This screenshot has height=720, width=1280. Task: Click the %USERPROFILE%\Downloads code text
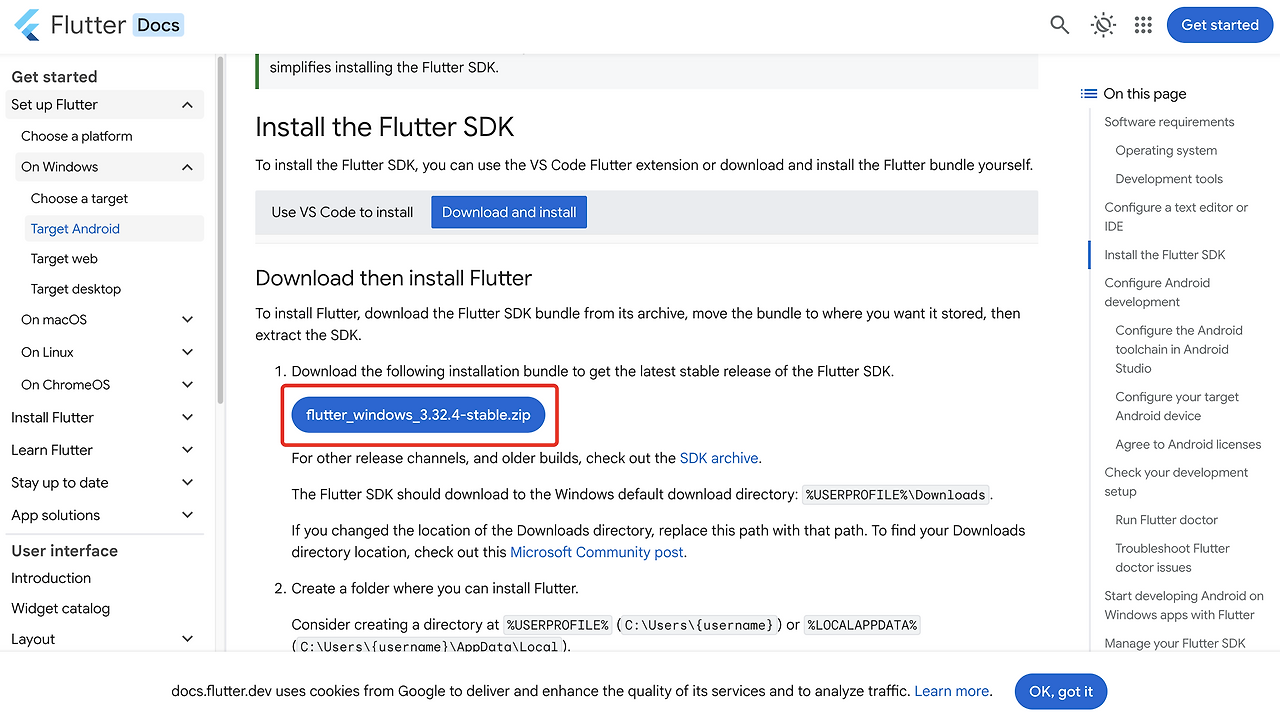pyautogui.click(x=897, y=495)
